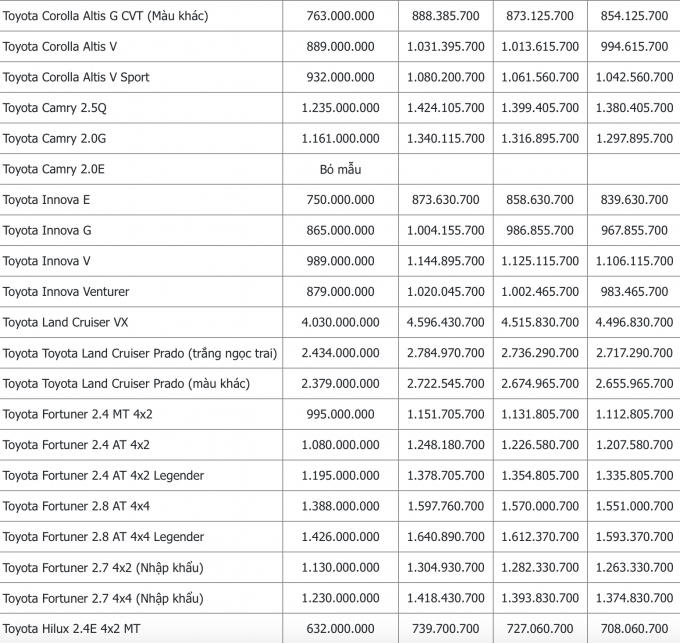680x643 pixels.
Task: Click the 1.424.105.700 Camry 2.5Q price
Action: coord(448,108)
